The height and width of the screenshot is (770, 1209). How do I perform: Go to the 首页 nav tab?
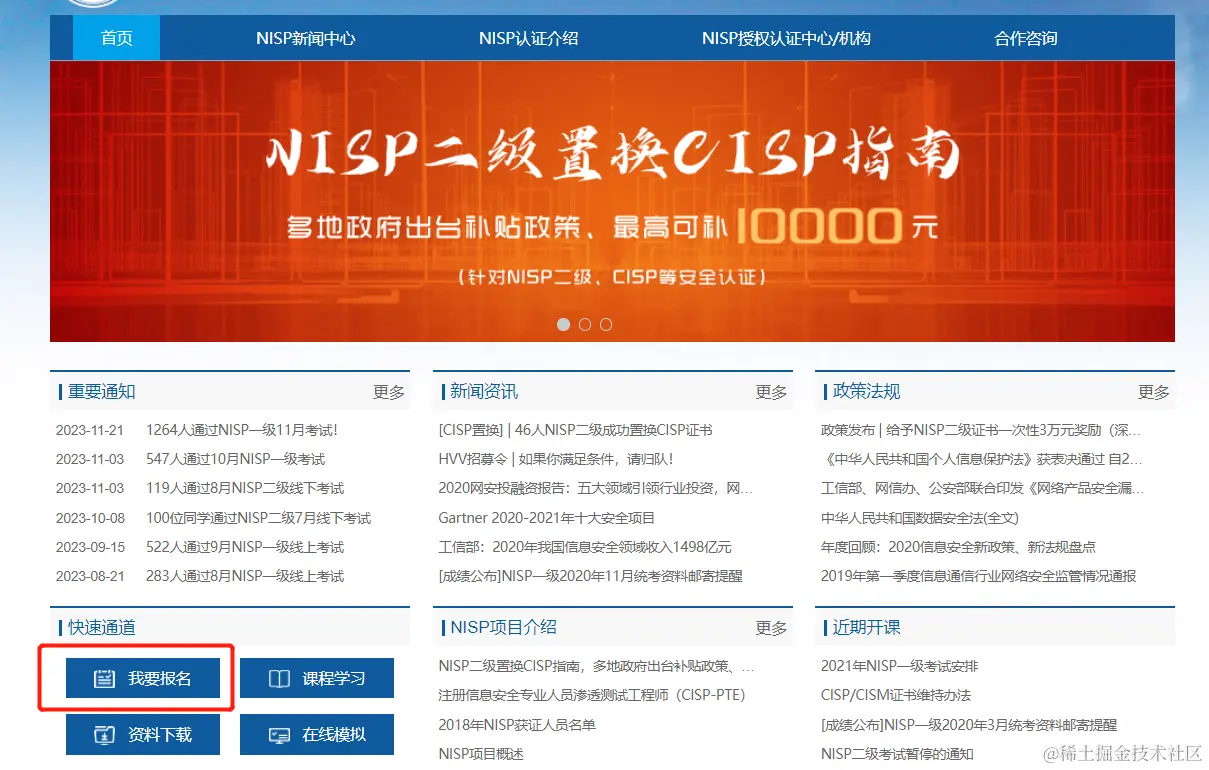pyautogui.click(x=116, y=38)
